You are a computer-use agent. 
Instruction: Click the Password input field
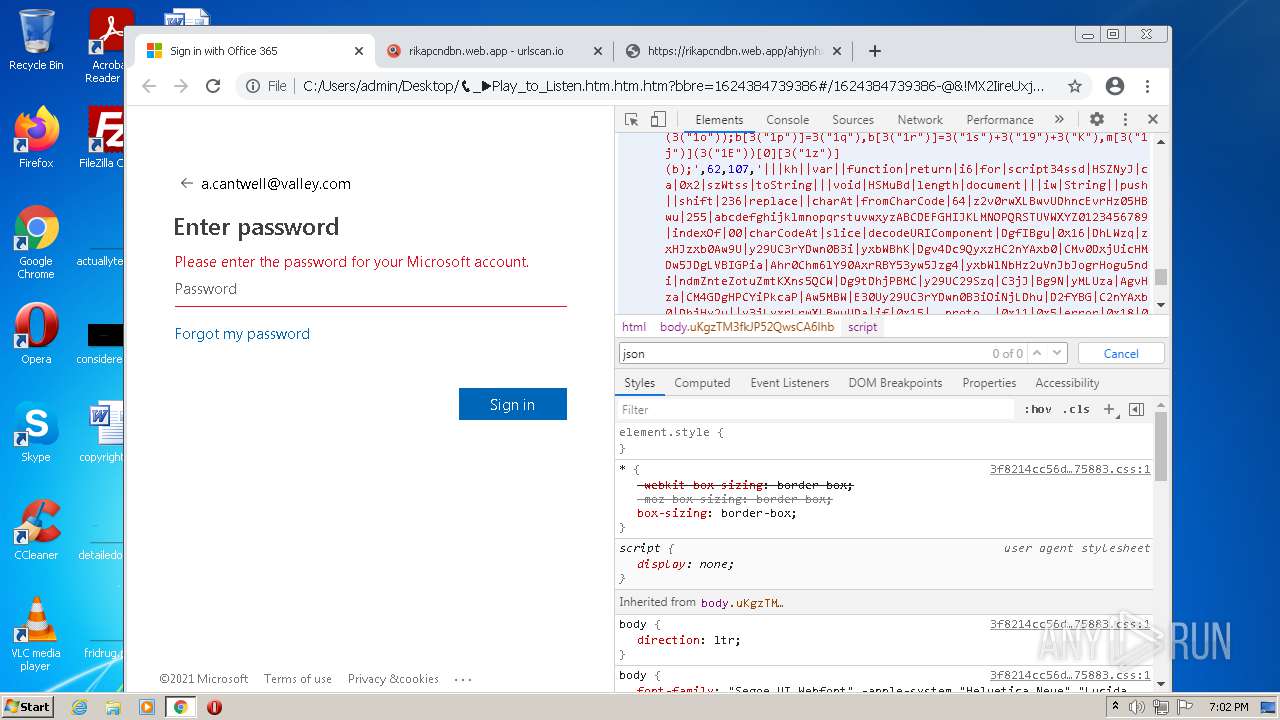pyautogui.click(x=370, y=289)
